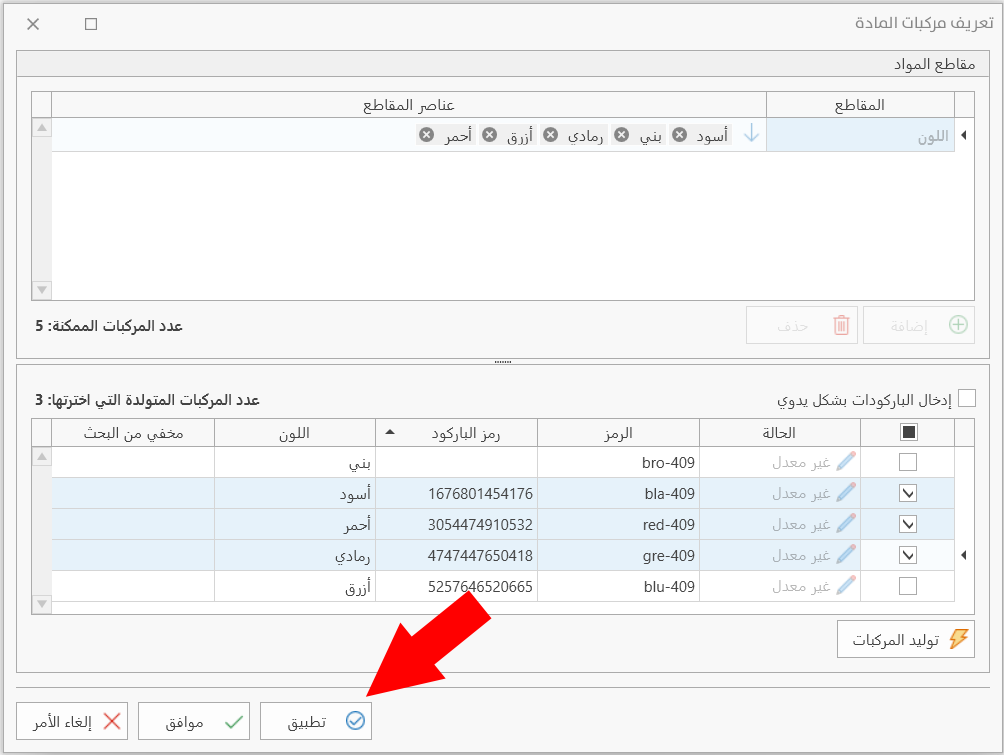Click the تطبيق apply button

tap(316, 721)
